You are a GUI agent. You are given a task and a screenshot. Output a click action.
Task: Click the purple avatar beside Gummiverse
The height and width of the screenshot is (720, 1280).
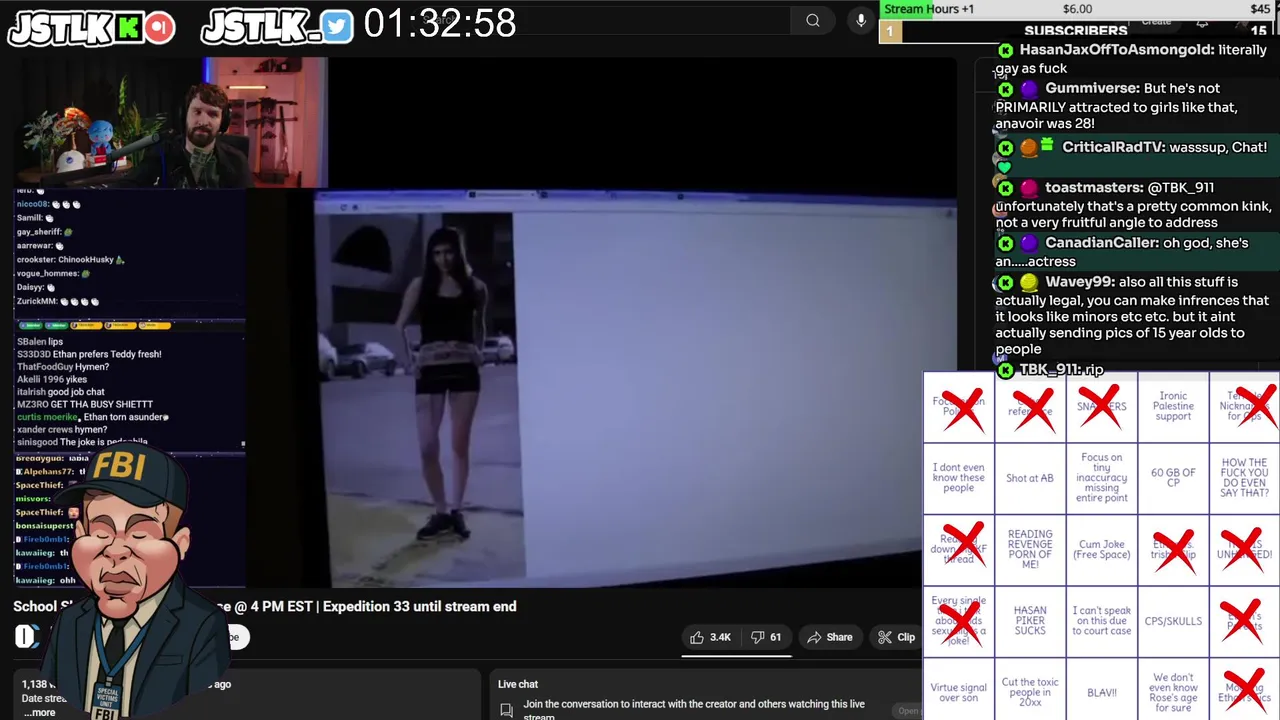click(1028, 88)
